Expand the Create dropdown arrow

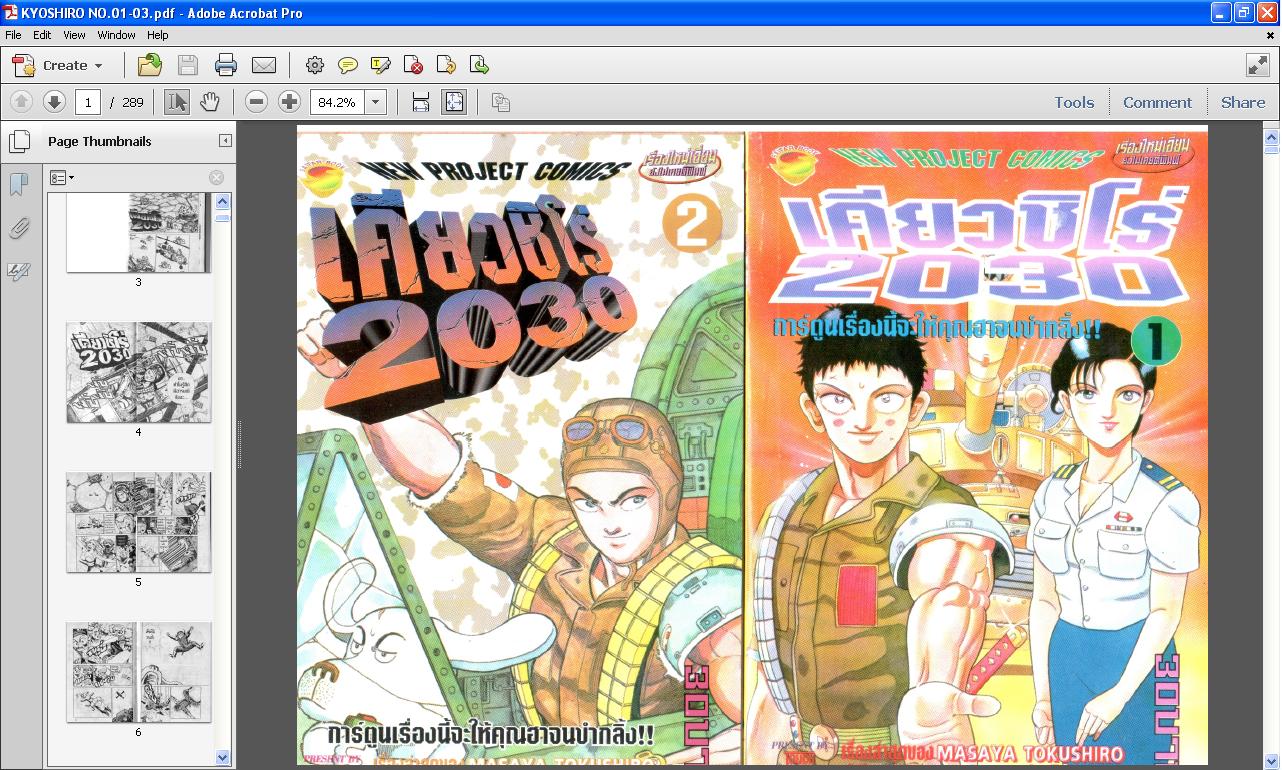click(x=98, y=66)
